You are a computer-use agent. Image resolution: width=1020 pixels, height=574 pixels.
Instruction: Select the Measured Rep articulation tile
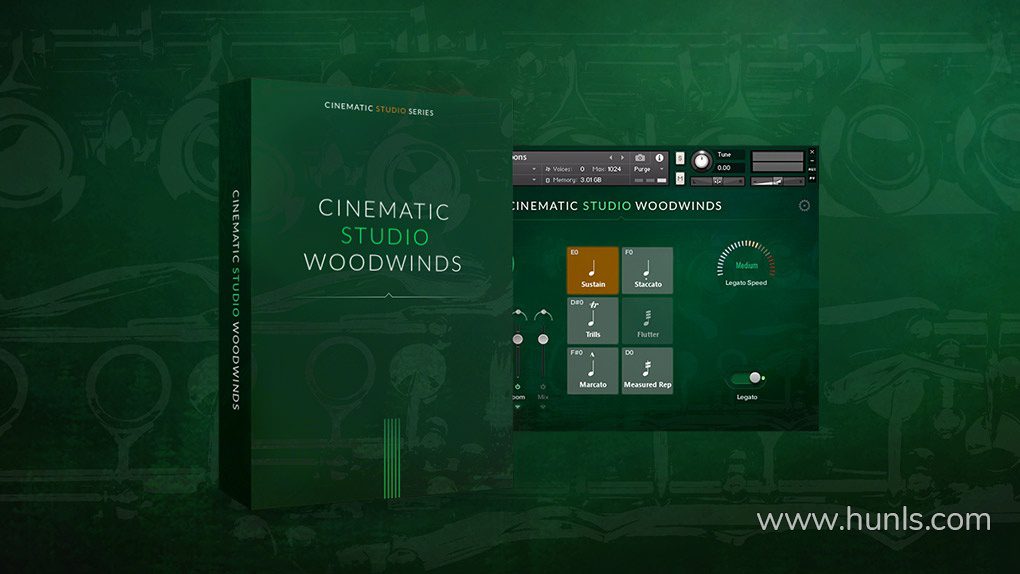(647, 370)
